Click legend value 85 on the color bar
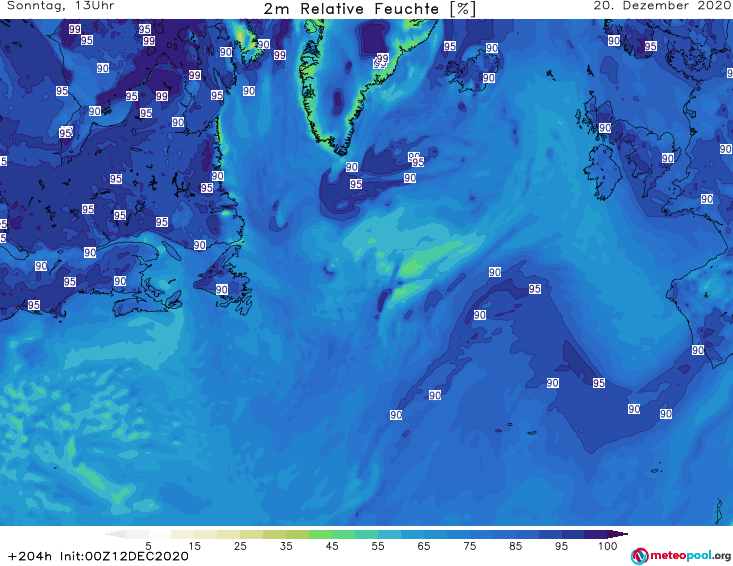 [516, 546]
